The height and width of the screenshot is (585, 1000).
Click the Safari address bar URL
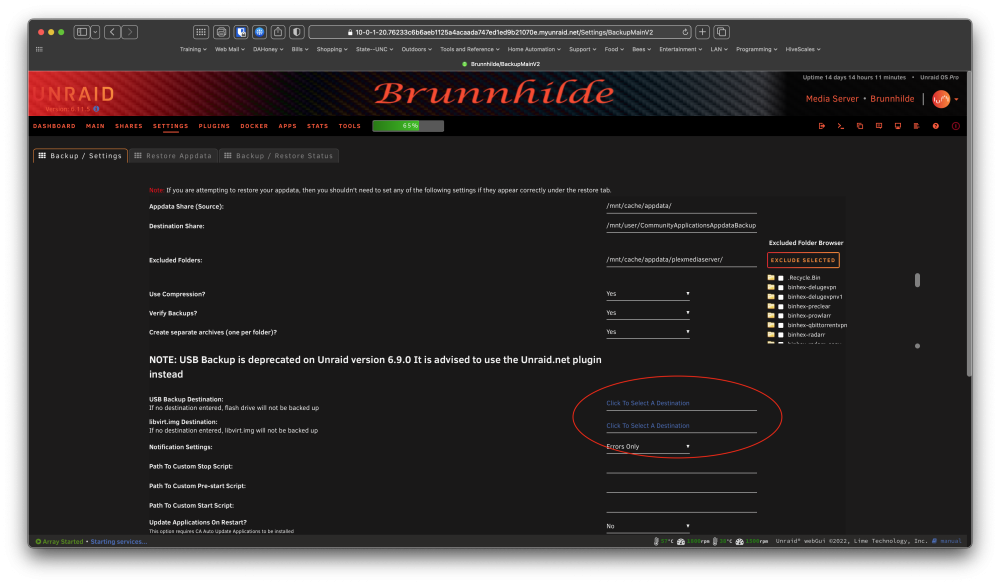tap(504, 32)
